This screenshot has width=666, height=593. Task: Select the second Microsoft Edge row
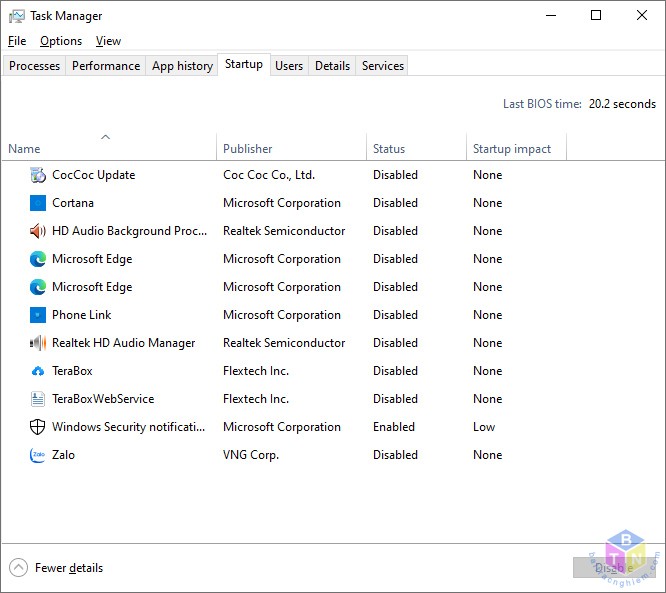pos(333,287)
